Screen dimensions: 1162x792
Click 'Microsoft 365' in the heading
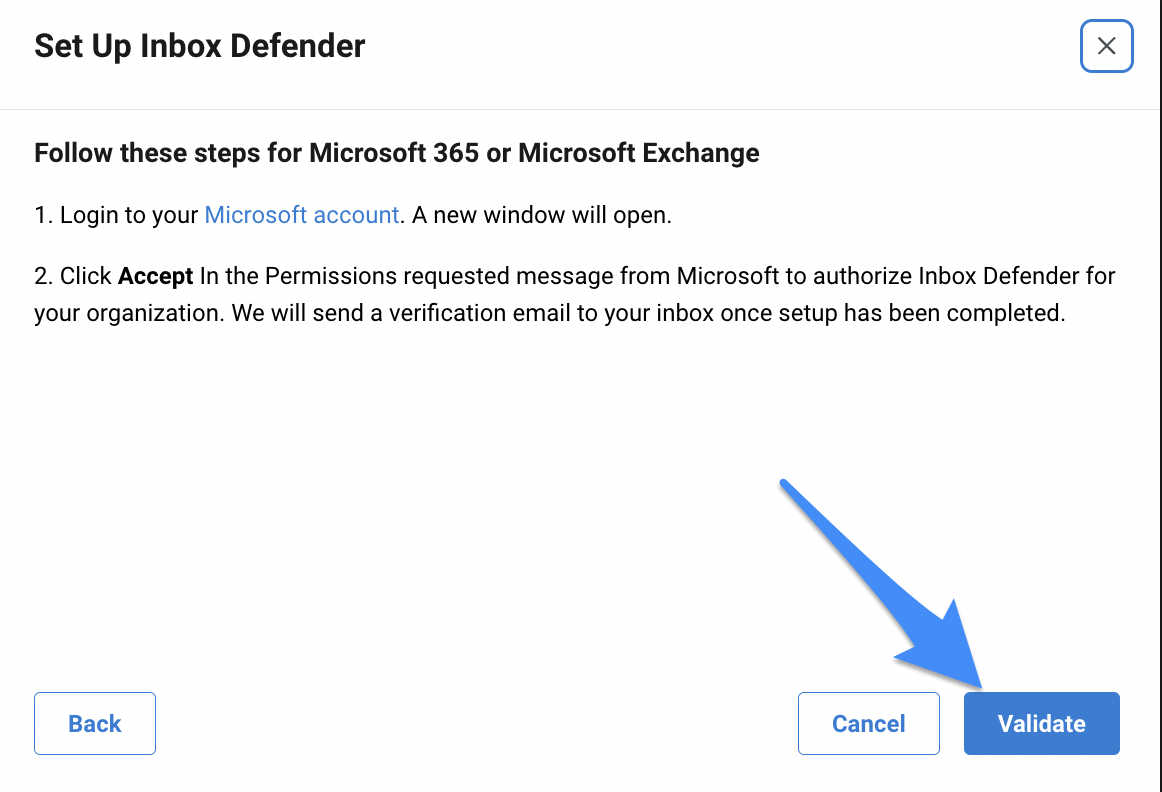[x=394, y=153]
